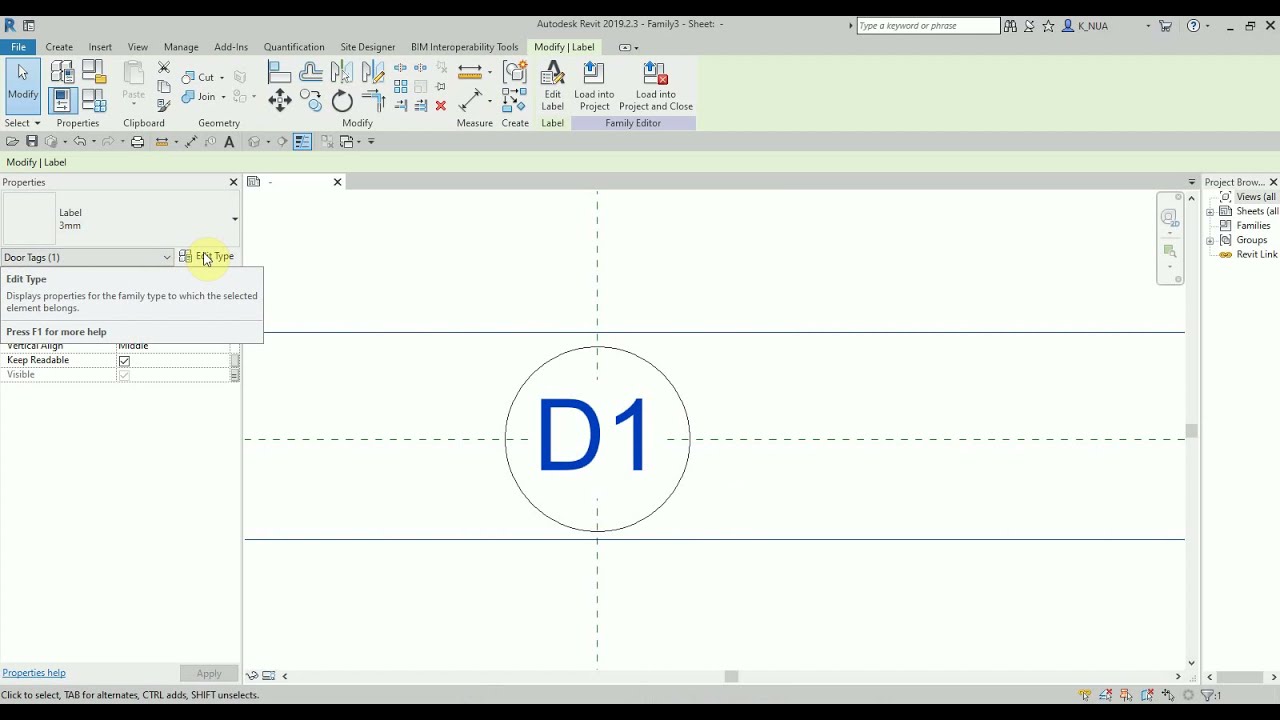The image size is (1280, 720).
Task: Click the Undo arrow icon
Action: [80, 141]
